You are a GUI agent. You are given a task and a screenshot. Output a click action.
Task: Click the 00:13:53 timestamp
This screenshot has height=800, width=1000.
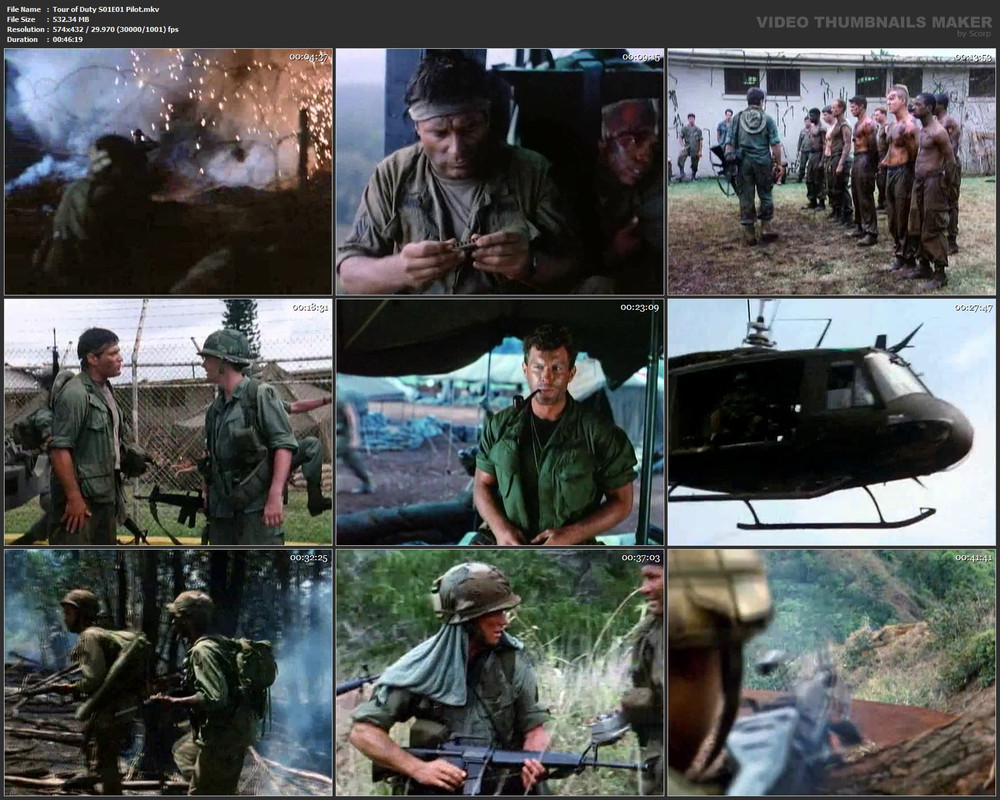tap(973, 57)
